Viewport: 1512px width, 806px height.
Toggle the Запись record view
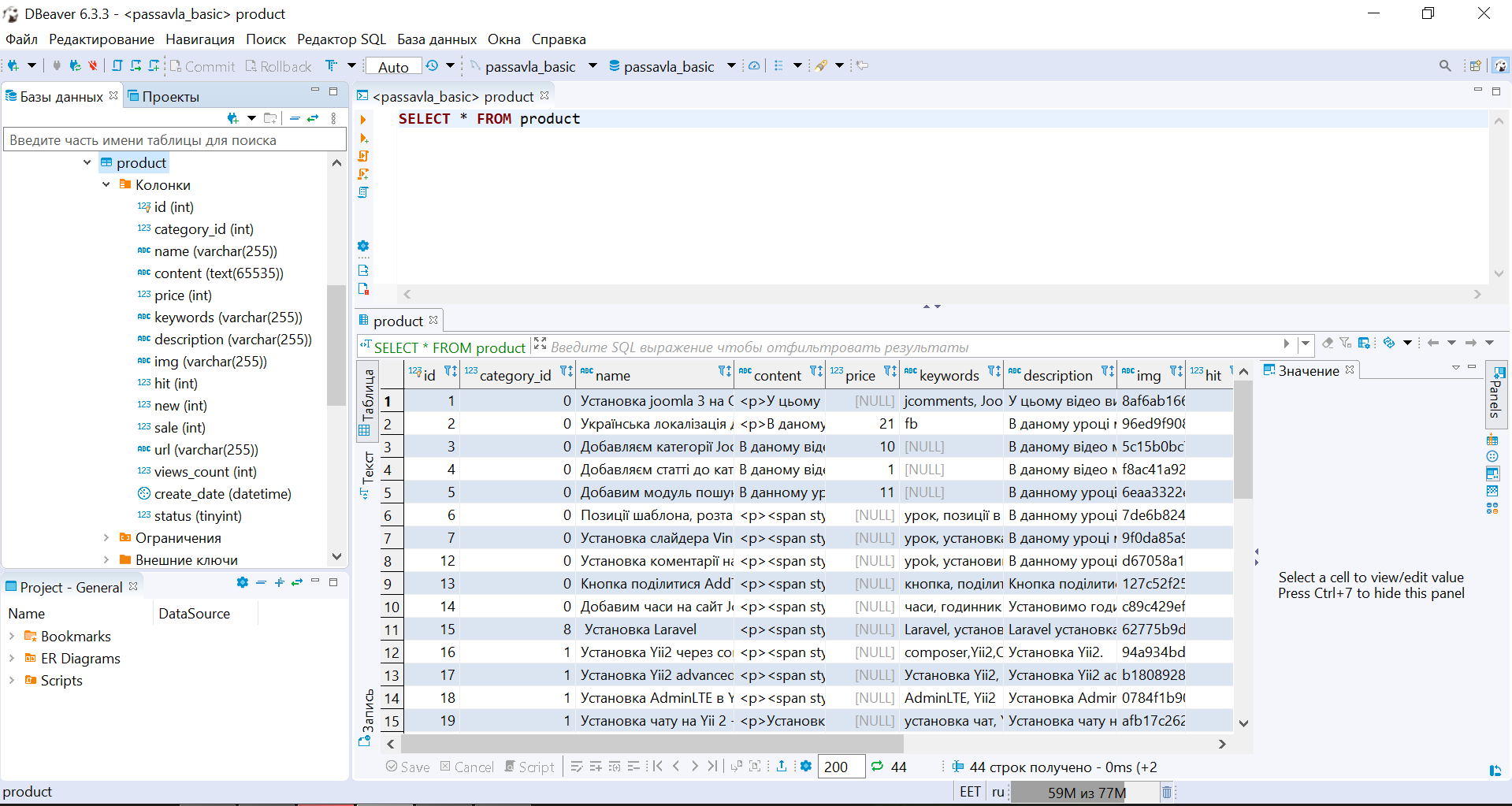point(366,717)
